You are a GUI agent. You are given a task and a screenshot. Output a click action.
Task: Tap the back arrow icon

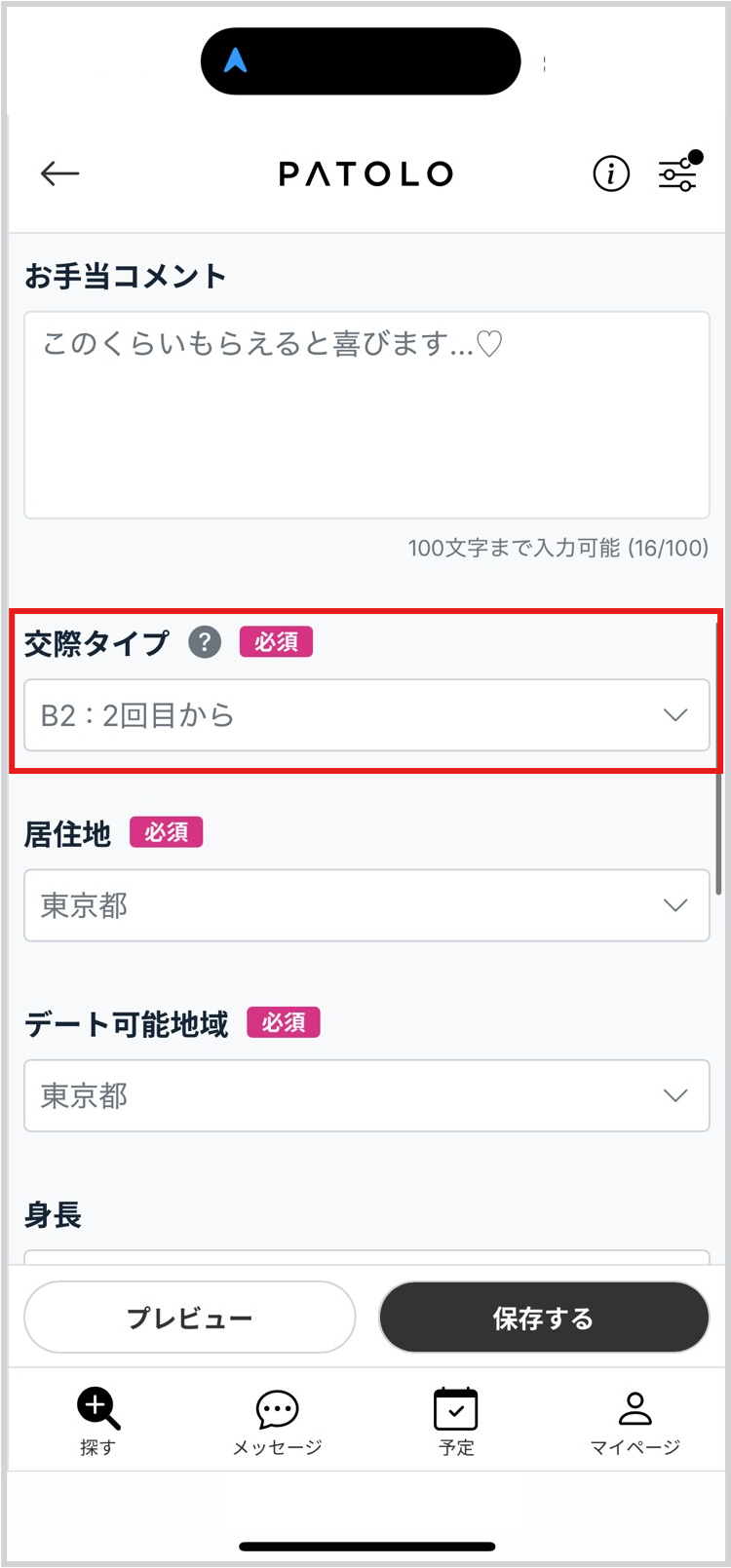tap(59, 174)
